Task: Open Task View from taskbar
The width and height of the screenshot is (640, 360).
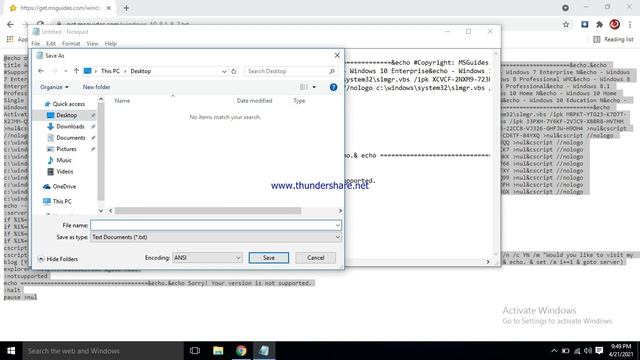Action: pos(195,351)
